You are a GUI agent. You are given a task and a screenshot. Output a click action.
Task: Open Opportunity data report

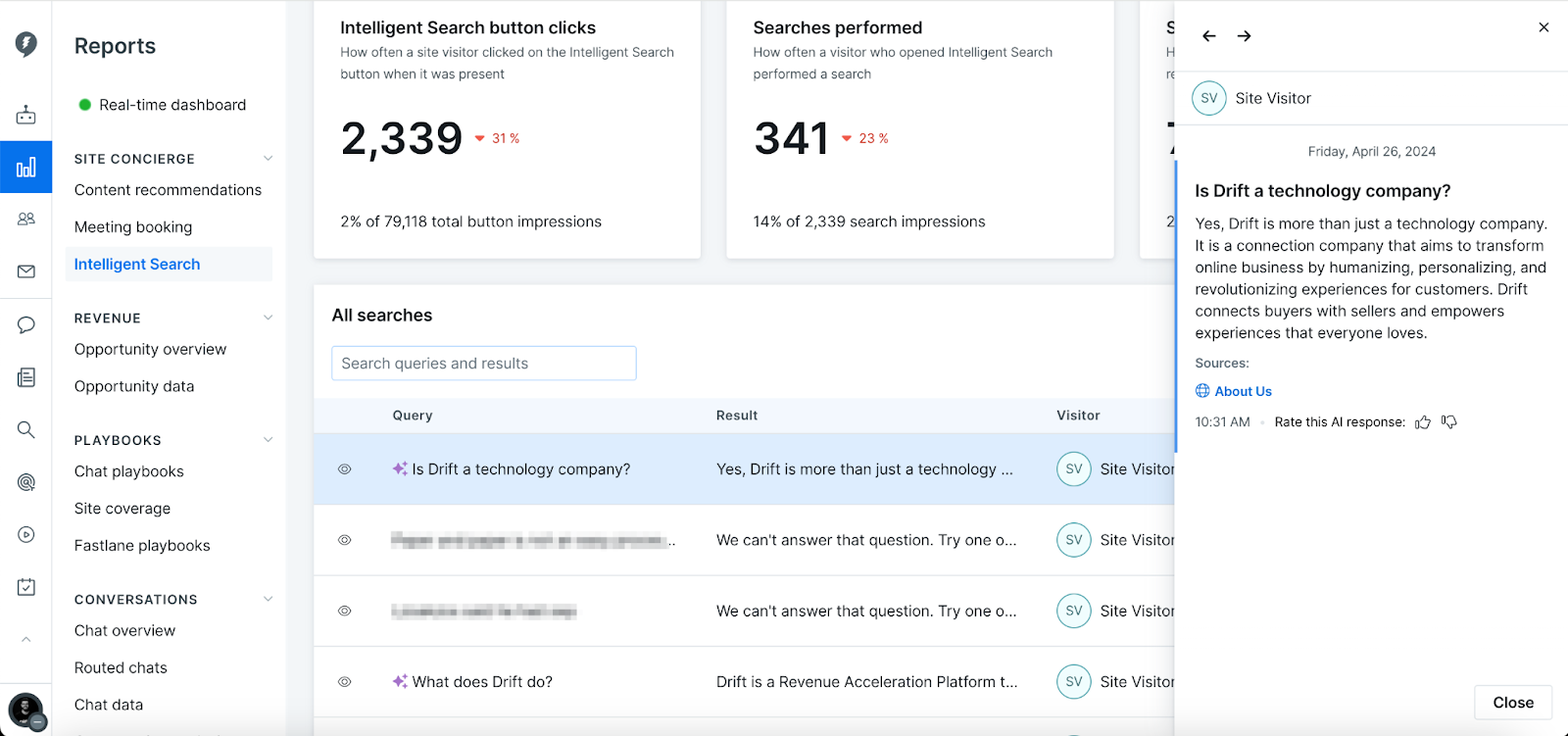click(x=134, y=386)
